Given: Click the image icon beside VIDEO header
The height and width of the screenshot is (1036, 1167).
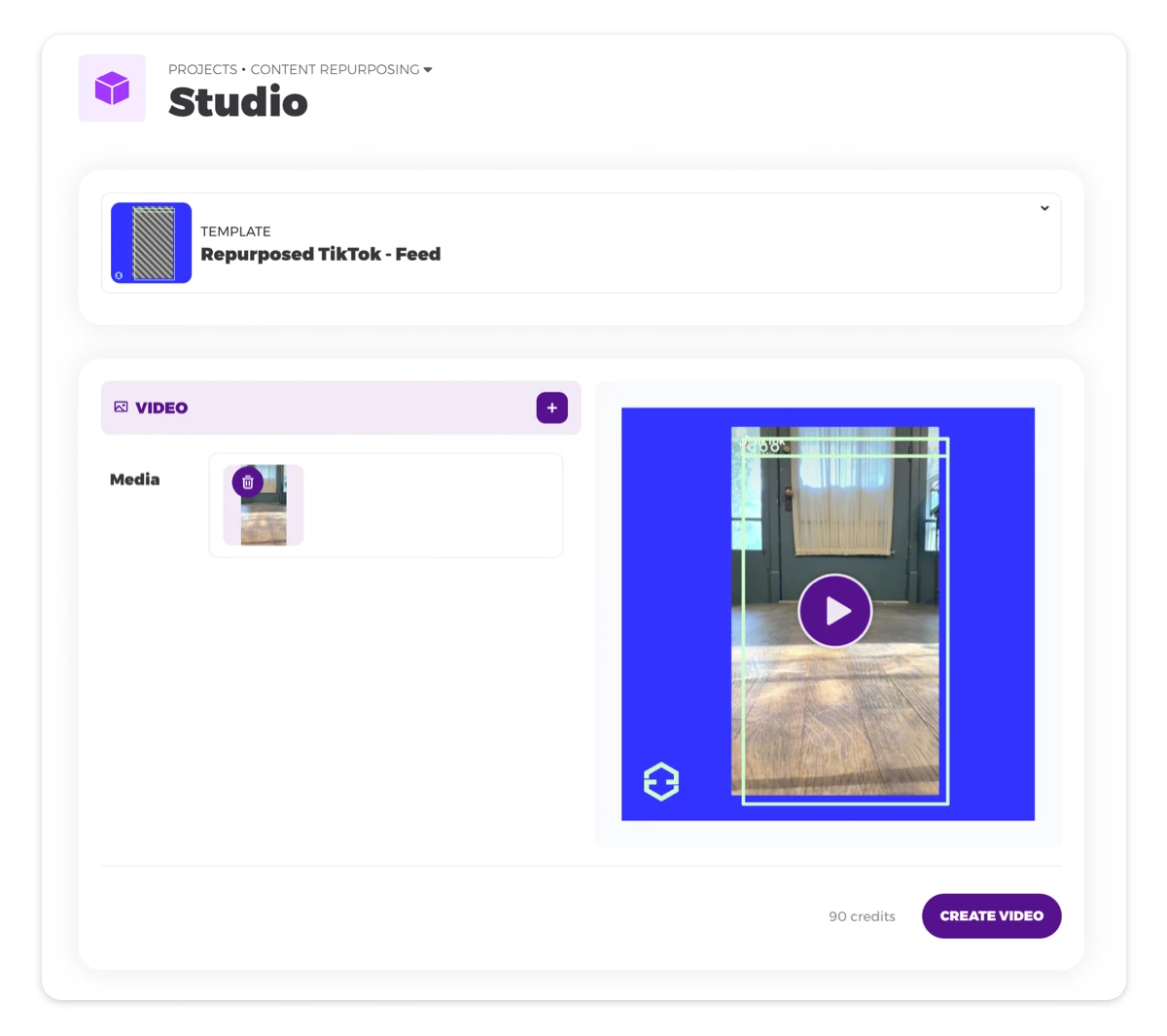Looking at the screenshot, I should point(121,407).
